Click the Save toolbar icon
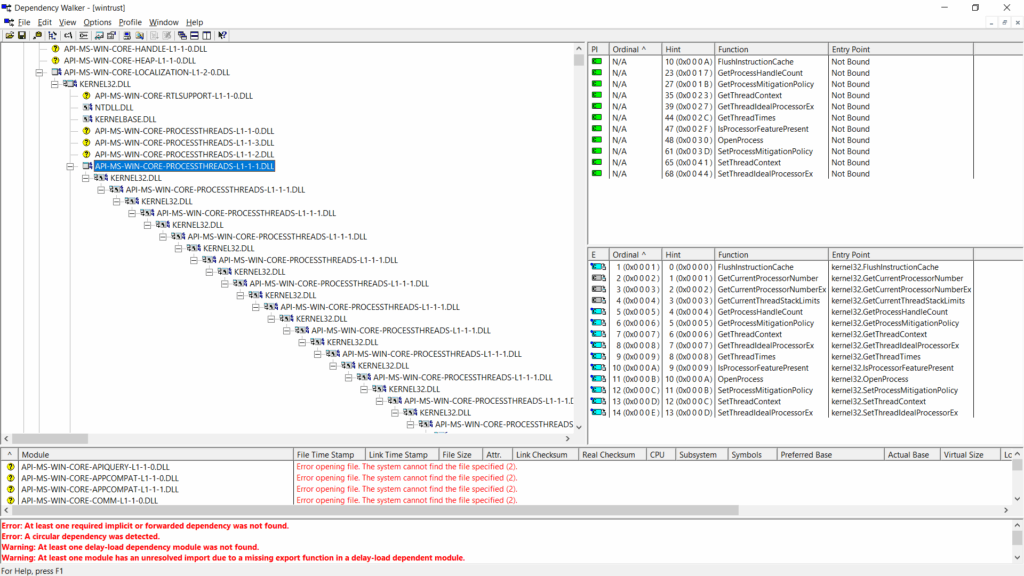The height and width of the screenshot is (576, 1024). (23, 35)
